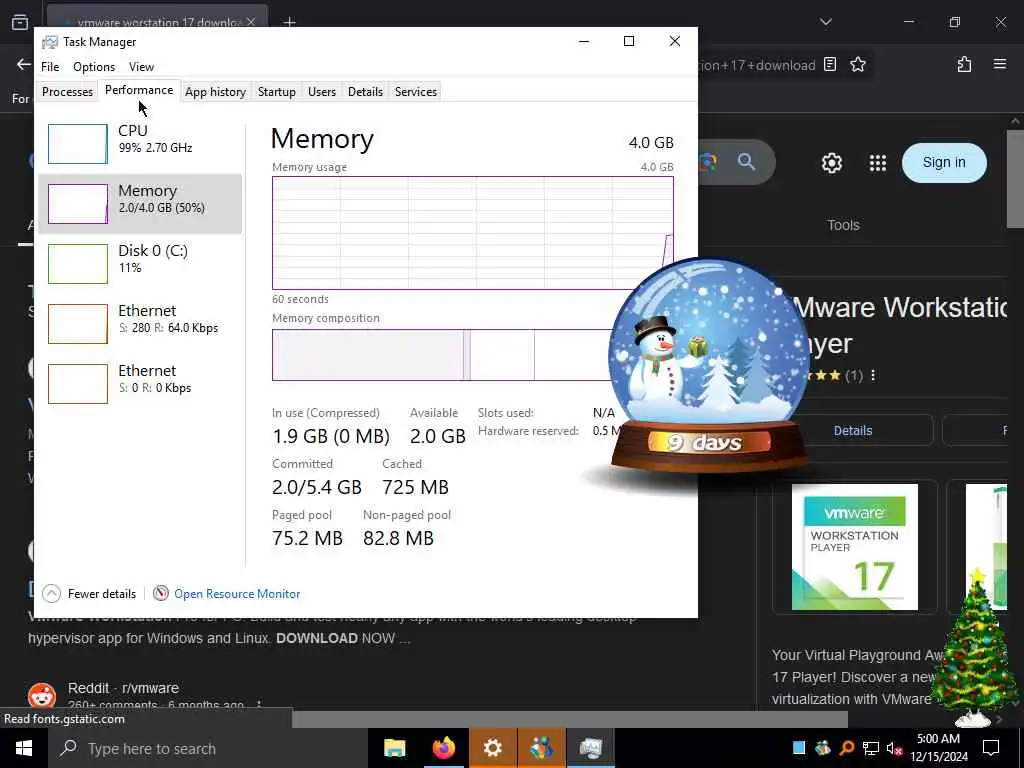Switch to the App history tab
Screen dimensions: 1024x768
(215, 91)
